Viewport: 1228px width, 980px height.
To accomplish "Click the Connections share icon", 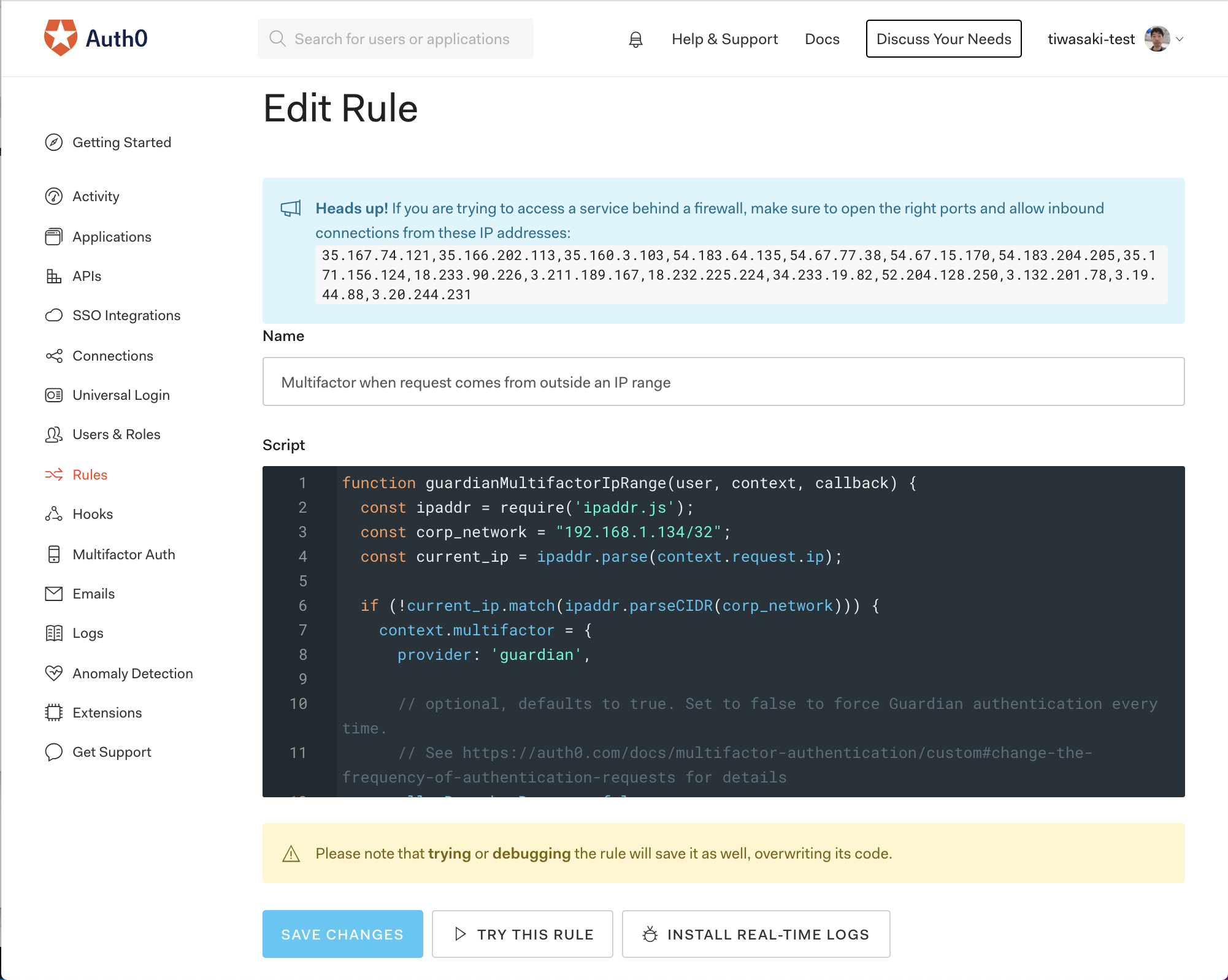I will point(54,356).
